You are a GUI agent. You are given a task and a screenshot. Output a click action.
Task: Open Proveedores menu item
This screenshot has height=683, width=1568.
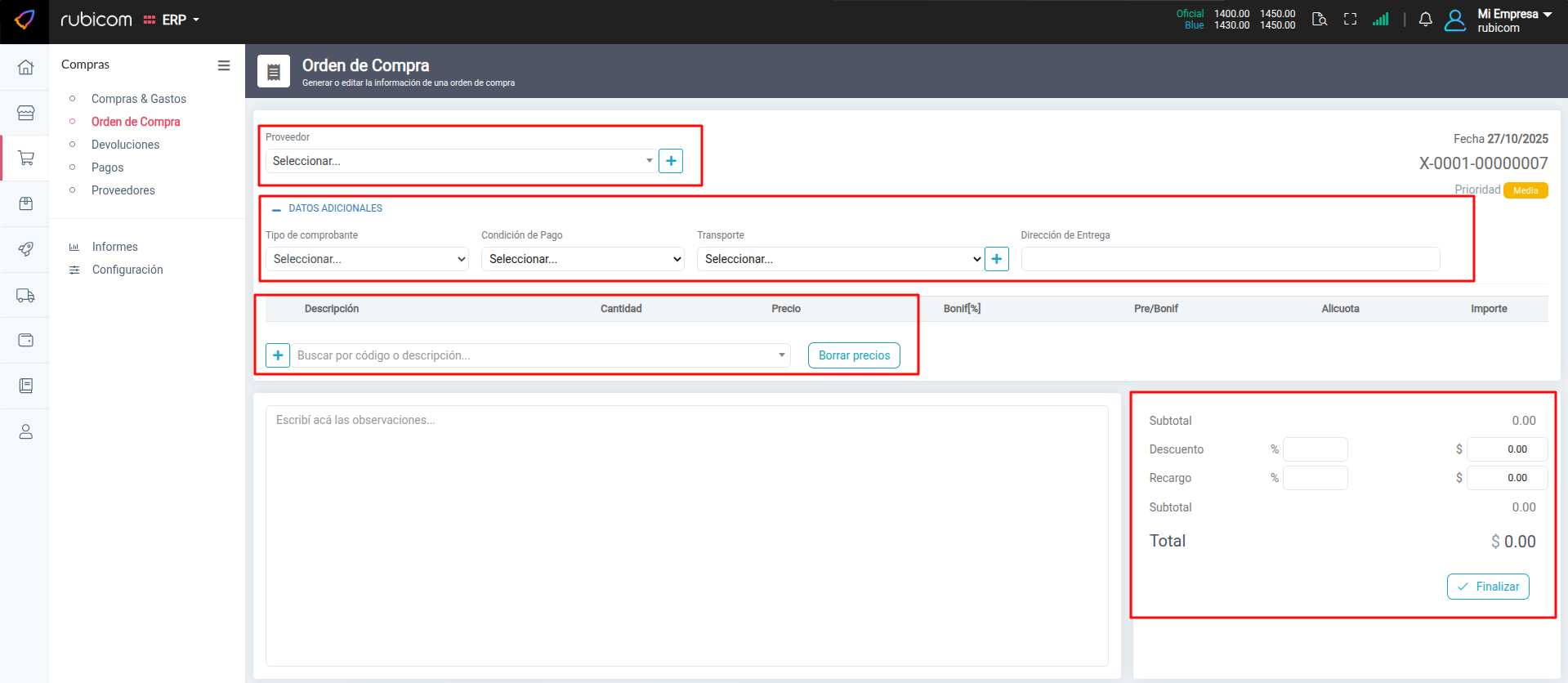coord(123,190)
